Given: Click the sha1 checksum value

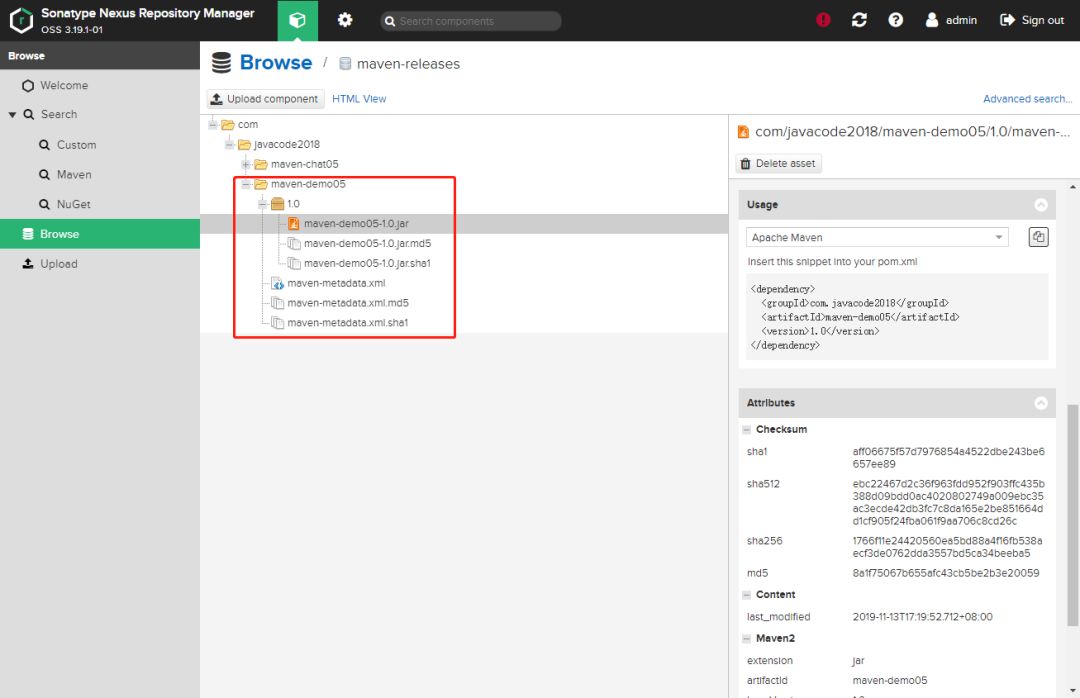Looking at the screenshot, I should [x=948, y=458].
